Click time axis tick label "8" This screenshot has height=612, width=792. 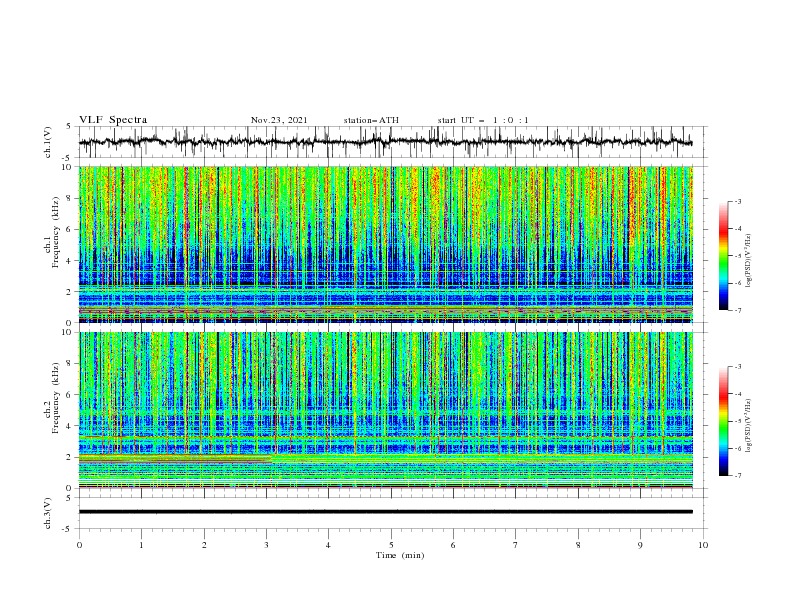578,545
